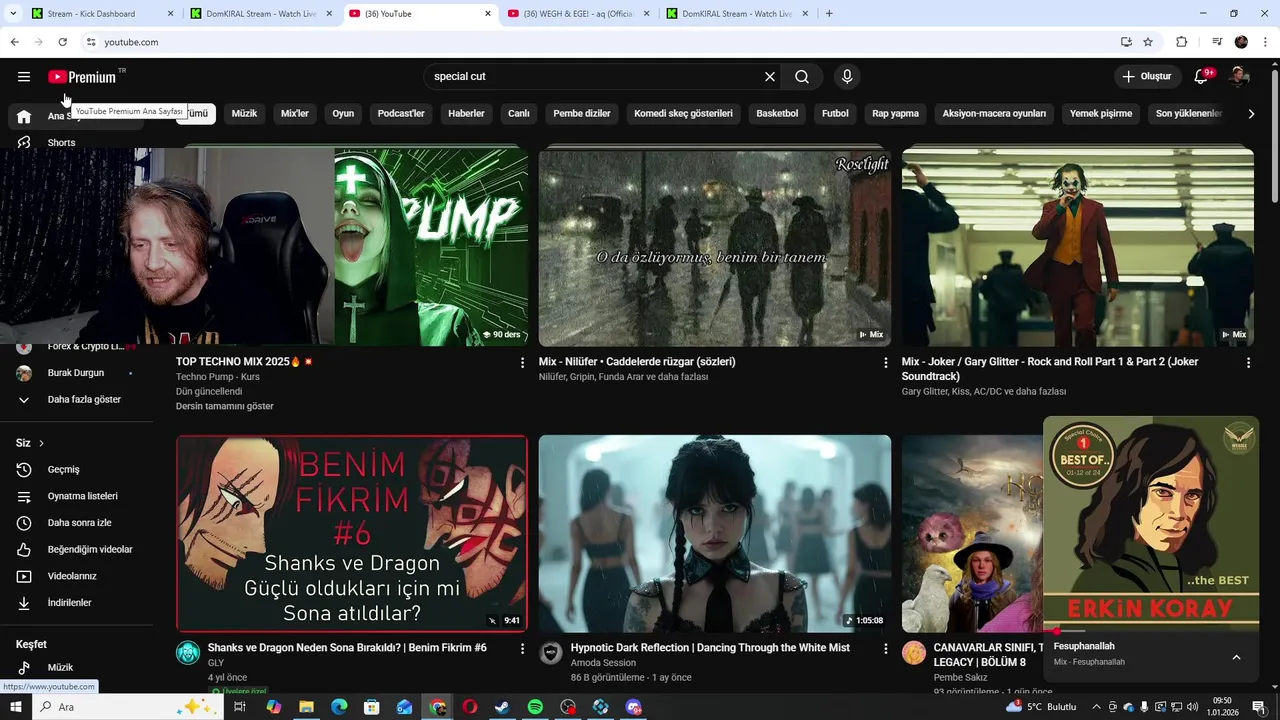The height and width of the screenshot is (720, 1280).
Task: Open options for Hypnotic Dark Reflection video
Action: 885,649
